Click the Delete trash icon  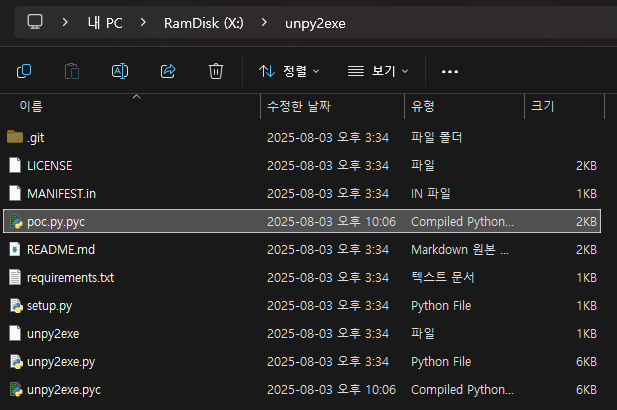(x=216, y=71)
